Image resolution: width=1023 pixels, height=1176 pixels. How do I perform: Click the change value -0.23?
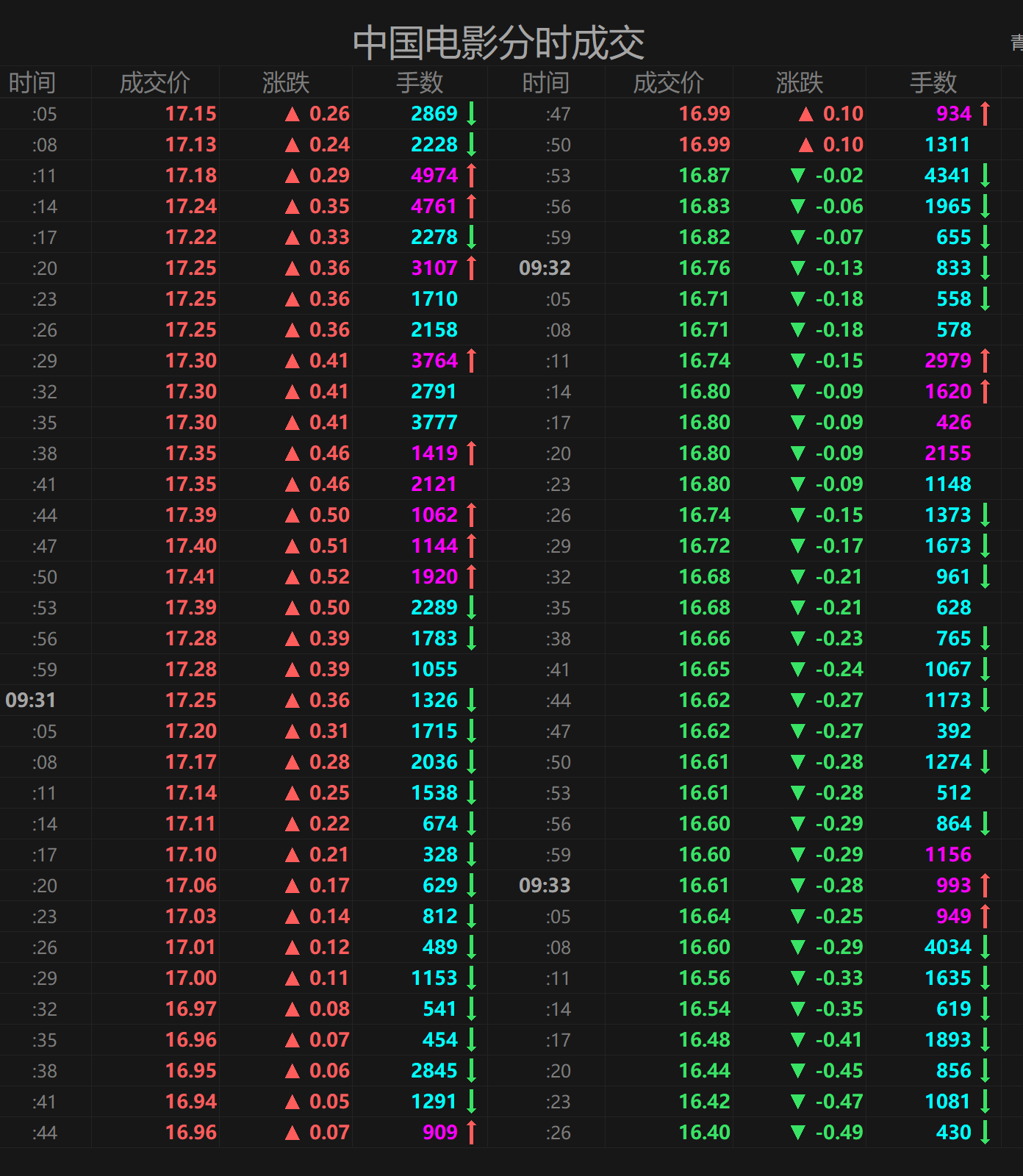[x=839, y=639]
